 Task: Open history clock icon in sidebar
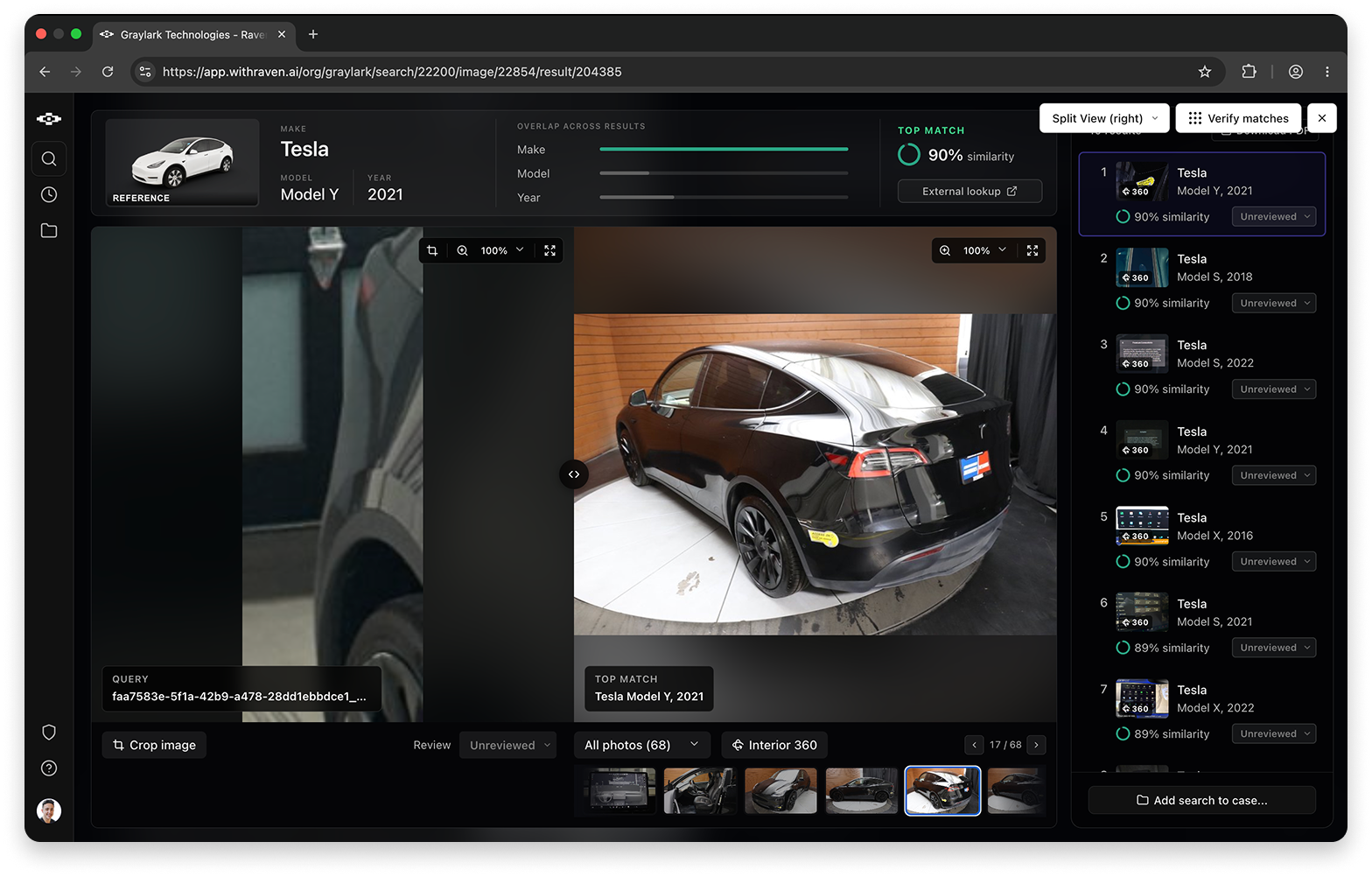[49, 194]
